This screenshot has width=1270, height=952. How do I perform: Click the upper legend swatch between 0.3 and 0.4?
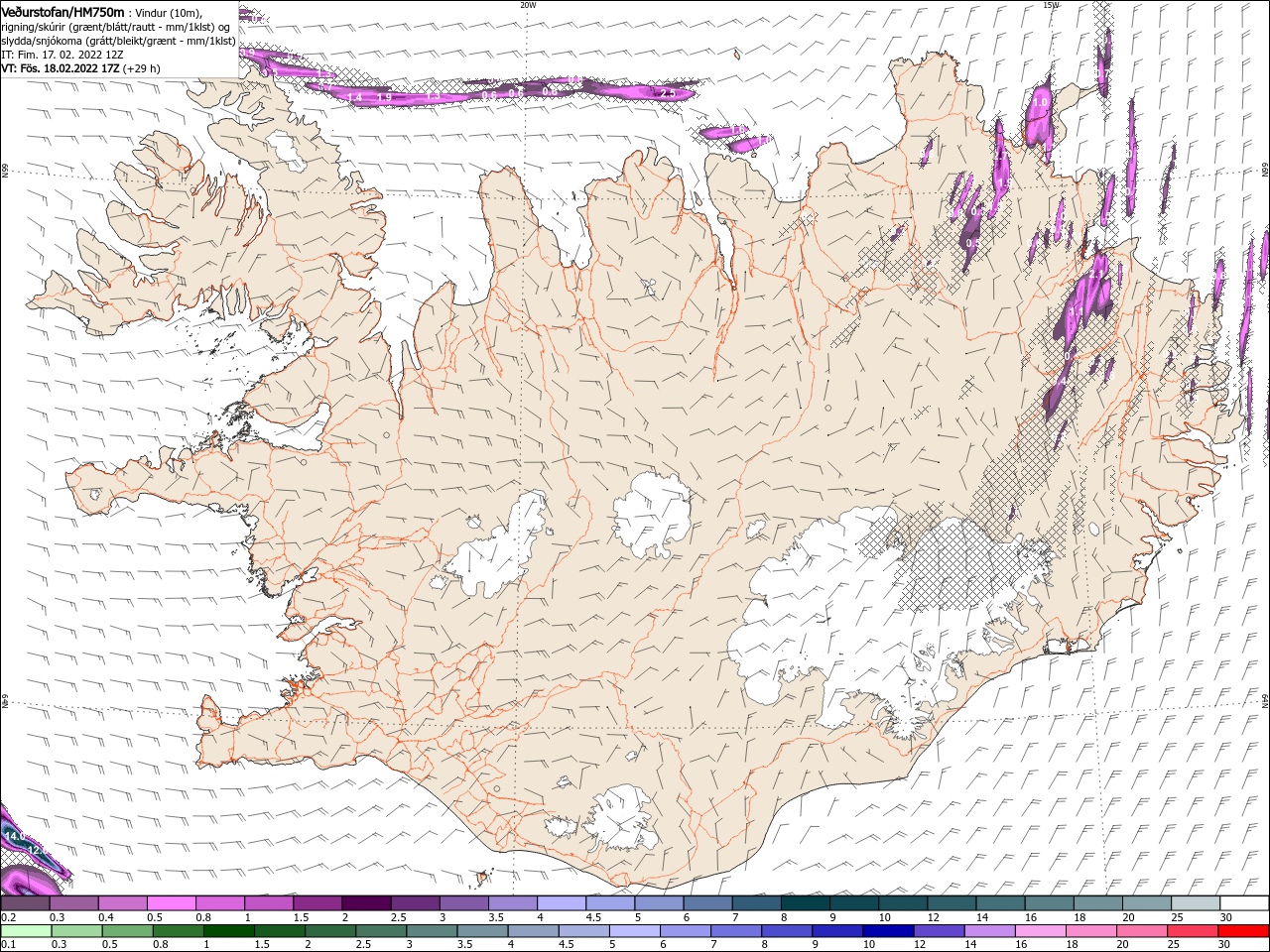(74, 902)
